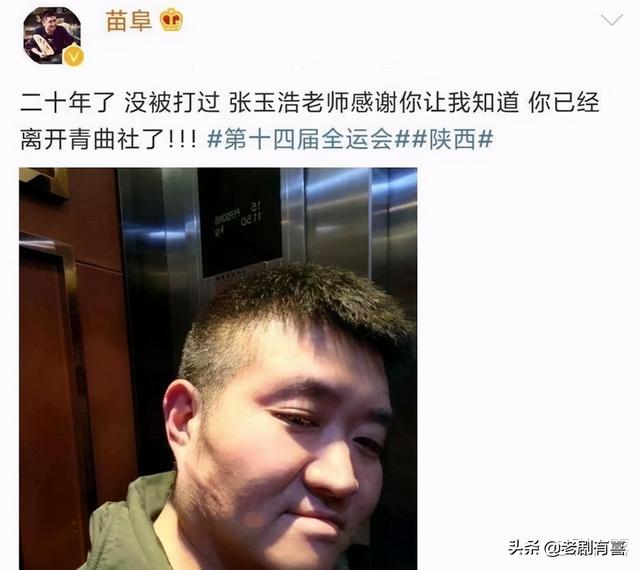Click the @老剧有喜 account handle
The height and width of the screenshot is (570, 640).
click(586, 547)
